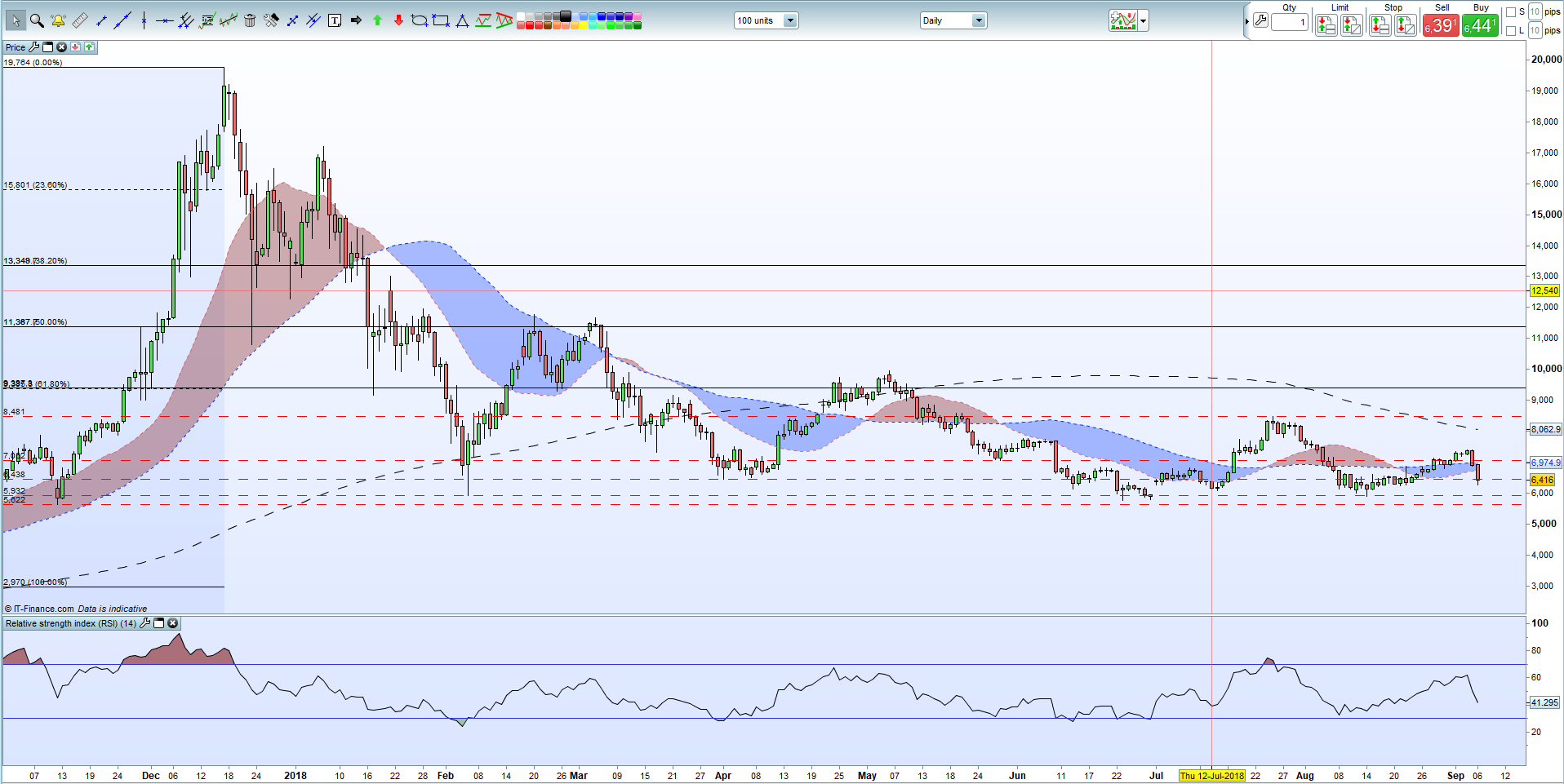Pick the dark green color swatch

pyautogui.click(x=638, y=25)
